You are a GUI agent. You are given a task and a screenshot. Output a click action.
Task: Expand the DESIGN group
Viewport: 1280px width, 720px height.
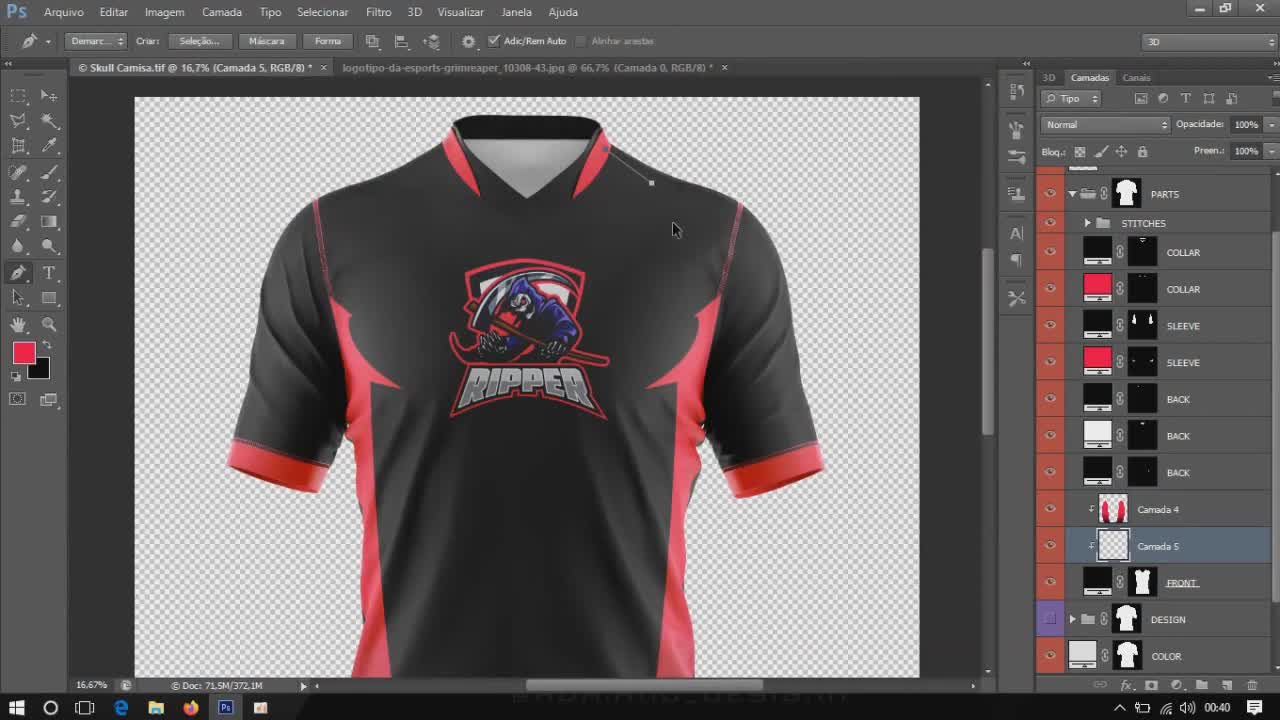tap(1073, 619)
